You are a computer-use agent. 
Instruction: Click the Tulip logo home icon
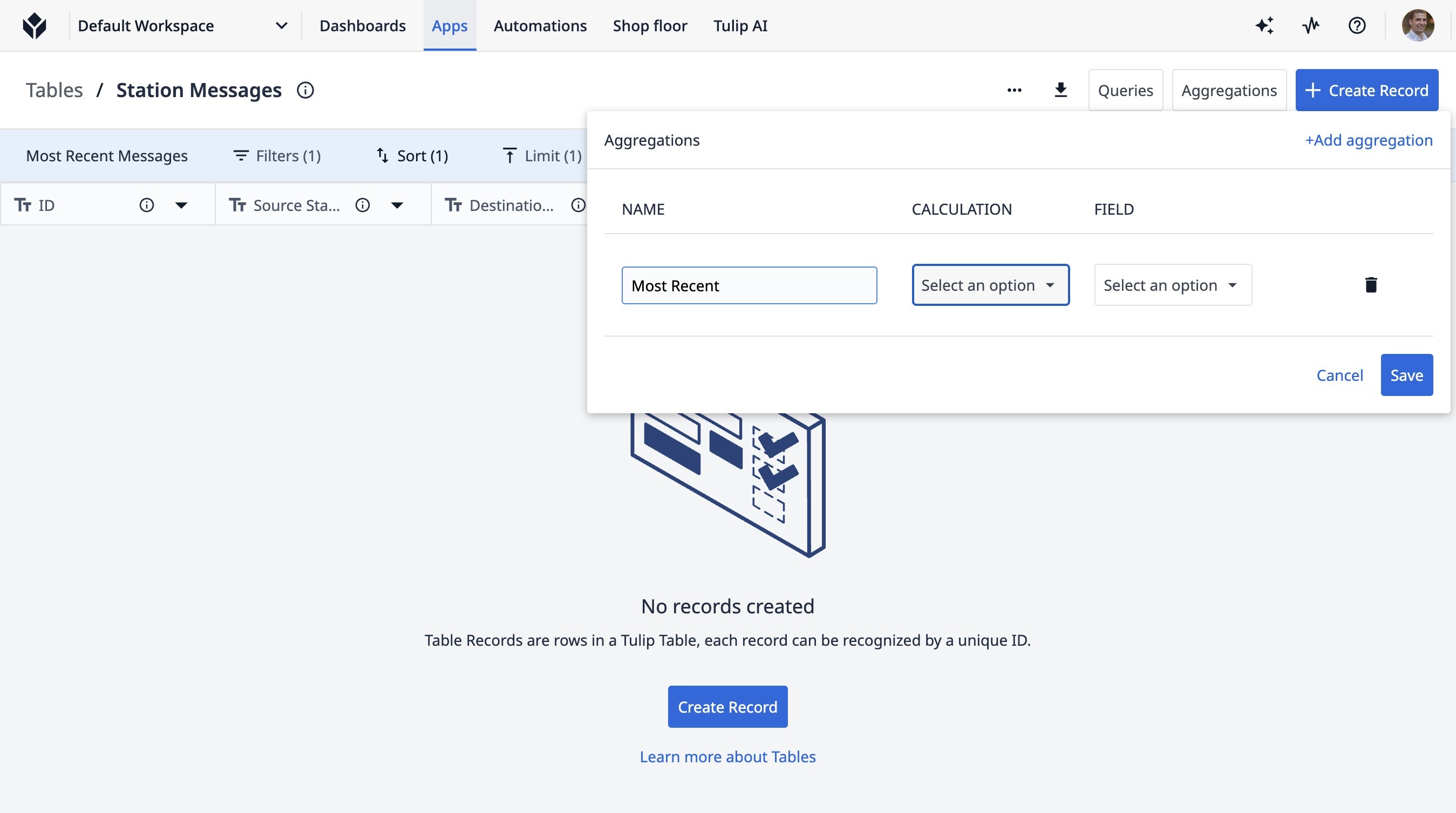[35, 25]
